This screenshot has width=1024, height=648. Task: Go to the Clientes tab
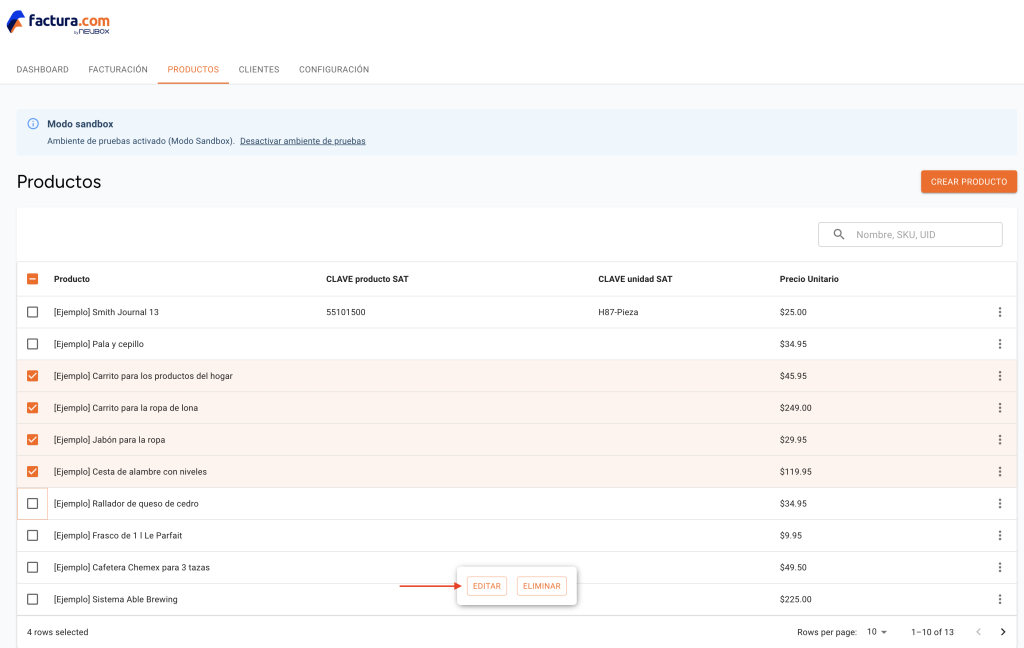click(x=259, y=69)
